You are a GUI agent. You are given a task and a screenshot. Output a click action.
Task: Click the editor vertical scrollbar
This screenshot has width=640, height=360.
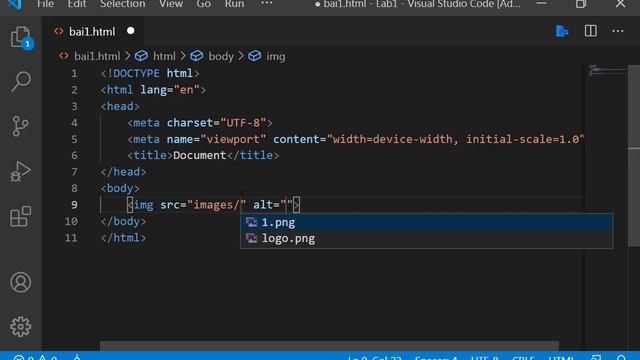point(634,155)
